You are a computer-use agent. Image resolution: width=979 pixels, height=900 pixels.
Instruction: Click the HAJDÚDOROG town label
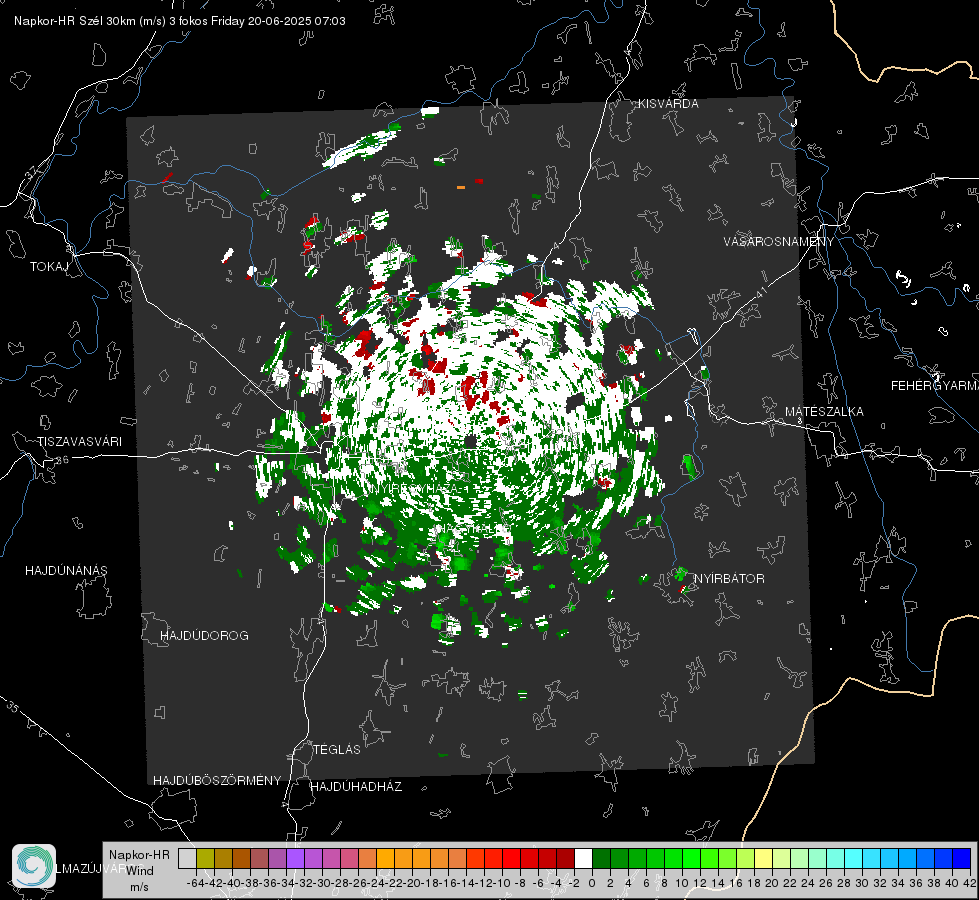pyautogui.click(x=204, y=635)
